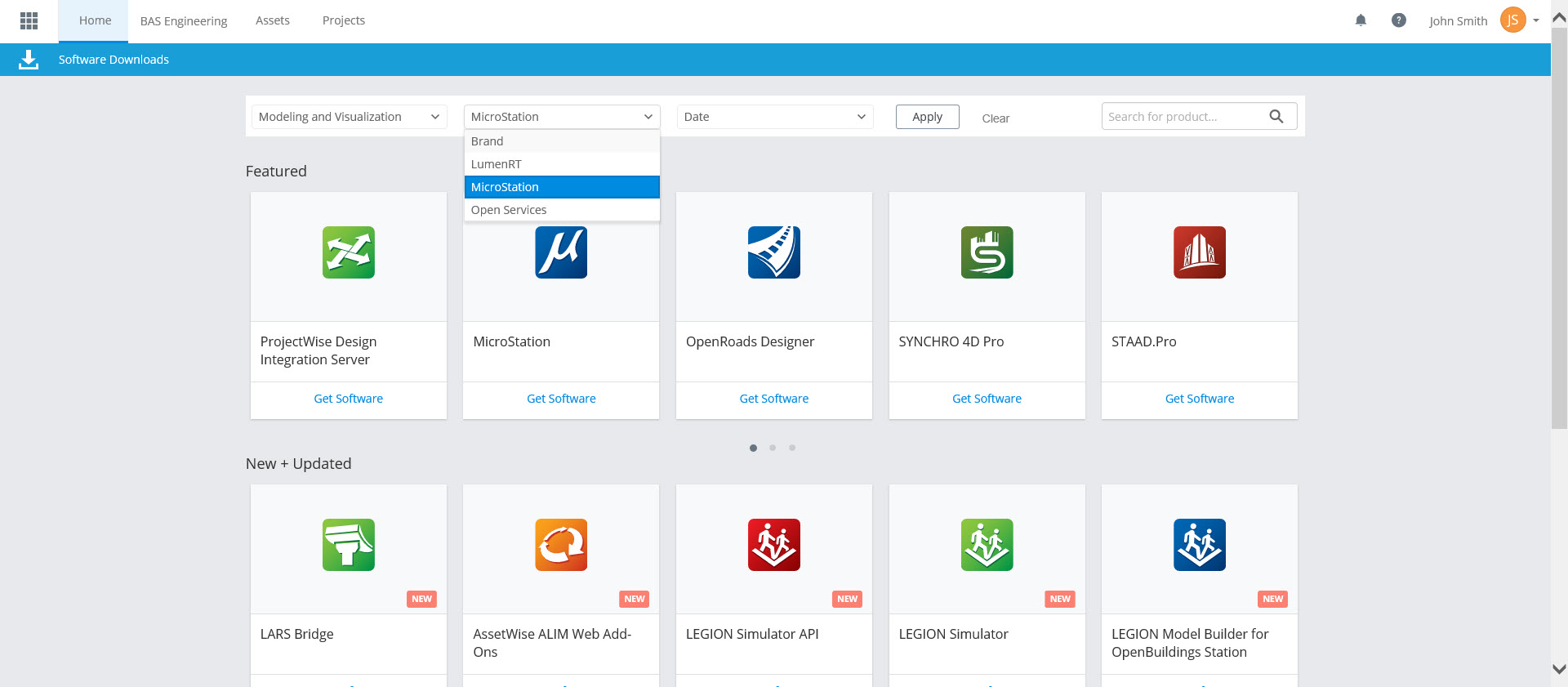Screen dimensions: 1568x687
Task: Choose LumenRT in the brand list
Action: (562, 164)
